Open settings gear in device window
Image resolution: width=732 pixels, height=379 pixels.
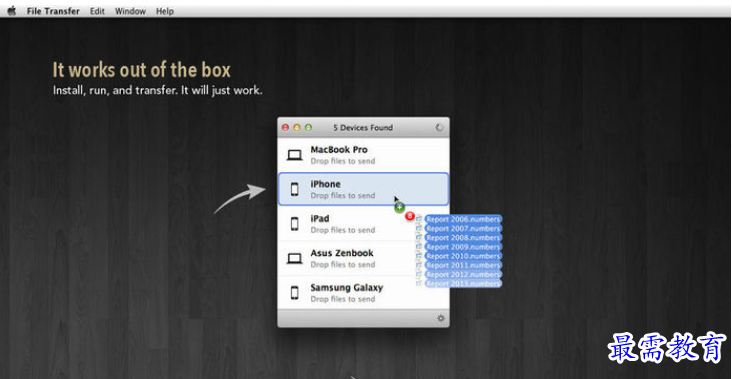pos(441,318)
